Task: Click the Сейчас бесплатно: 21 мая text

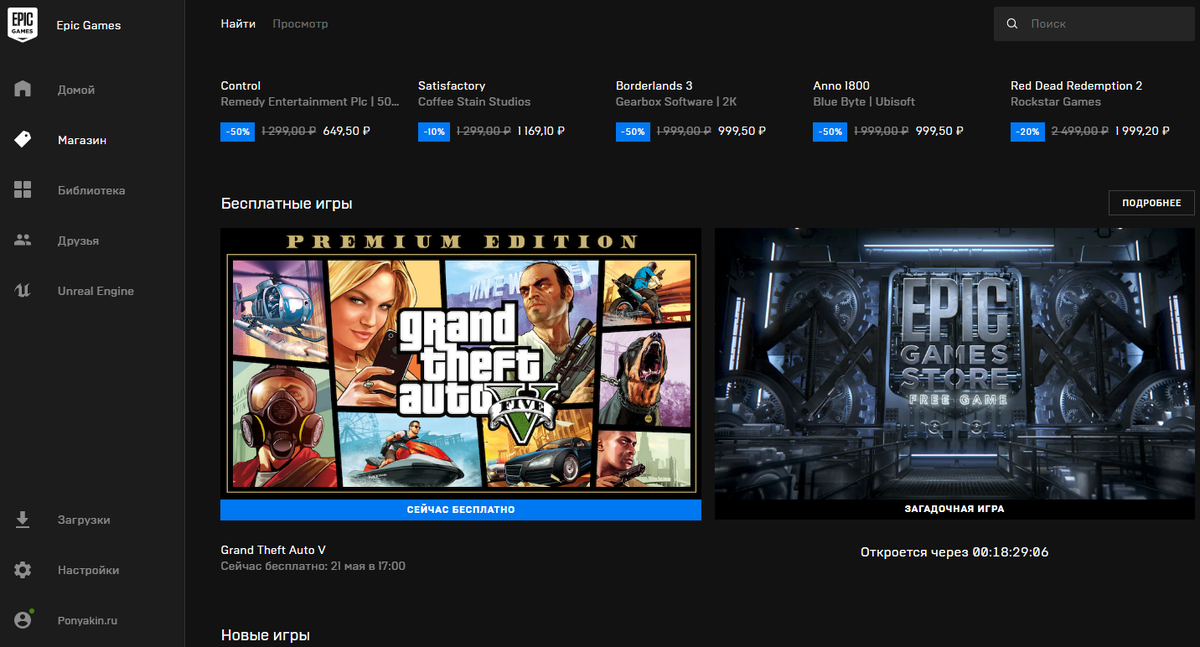Action: 313,566
